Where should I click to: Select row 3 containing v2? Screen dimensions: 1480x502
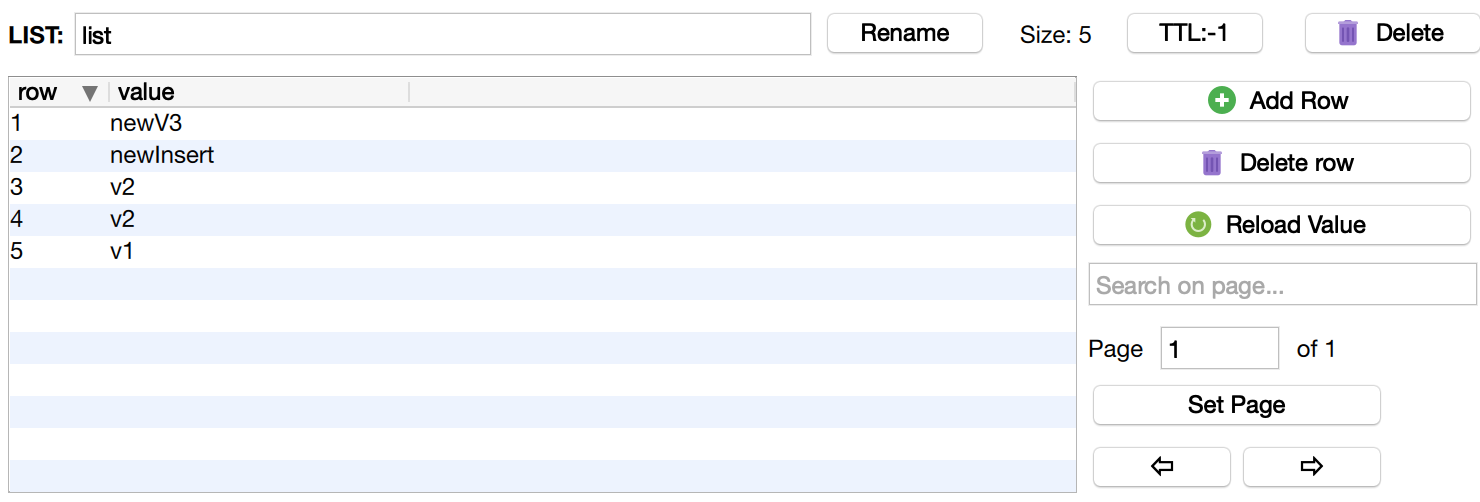[x=123, y=188]
